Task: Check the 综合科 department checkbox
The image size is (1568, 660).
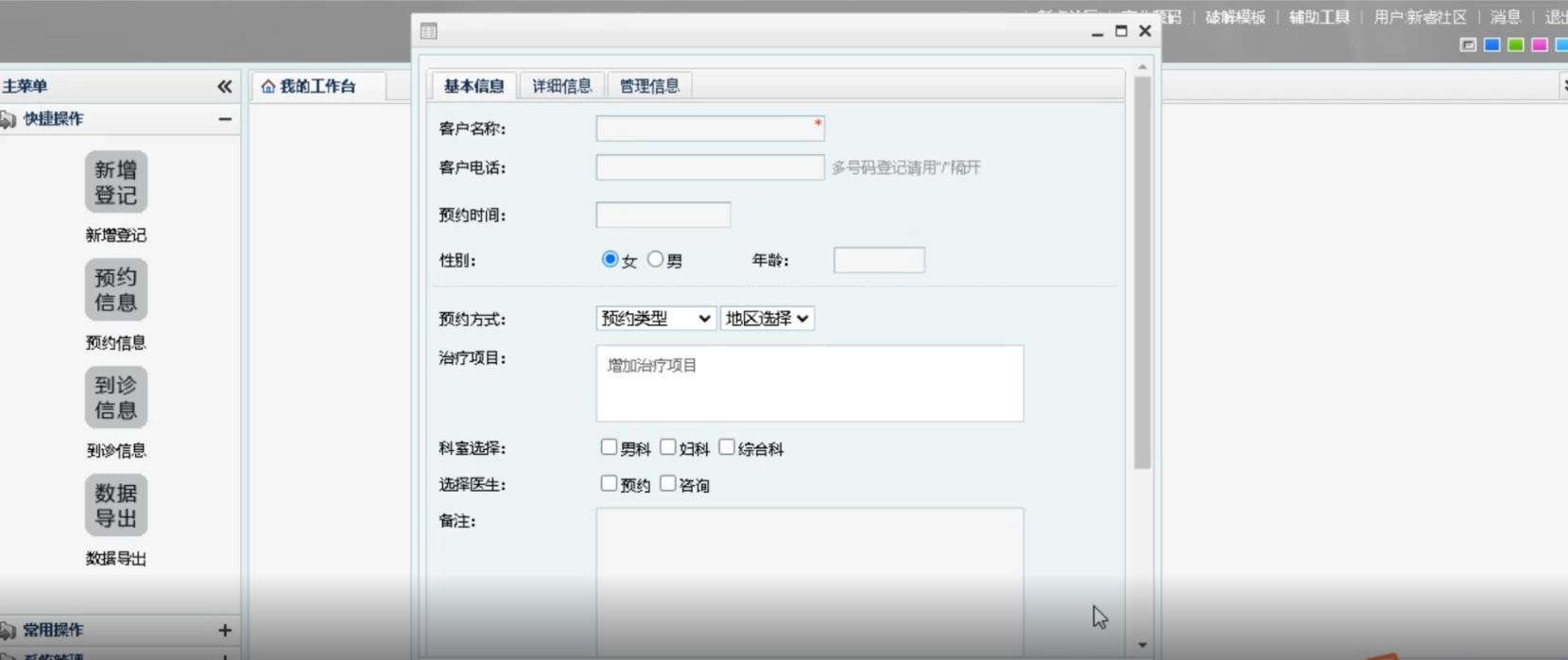Action: (727, 447)
